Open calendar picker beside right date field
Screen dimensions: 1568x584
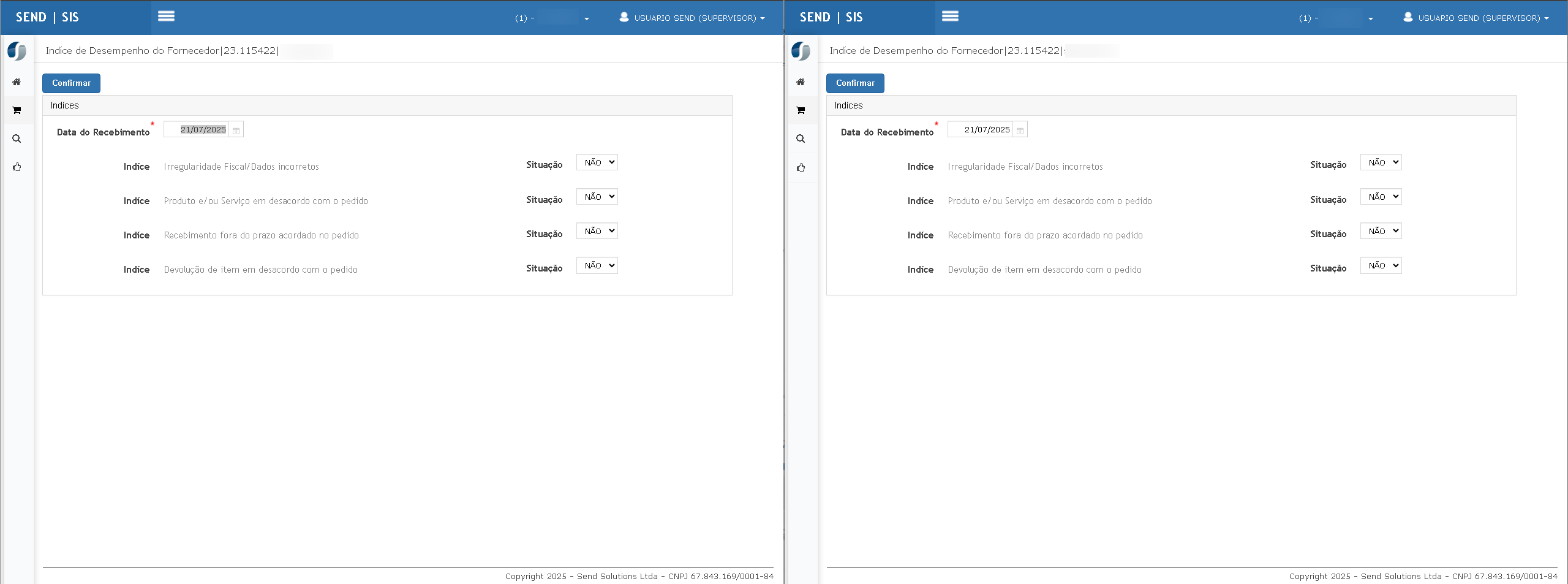1020,130
